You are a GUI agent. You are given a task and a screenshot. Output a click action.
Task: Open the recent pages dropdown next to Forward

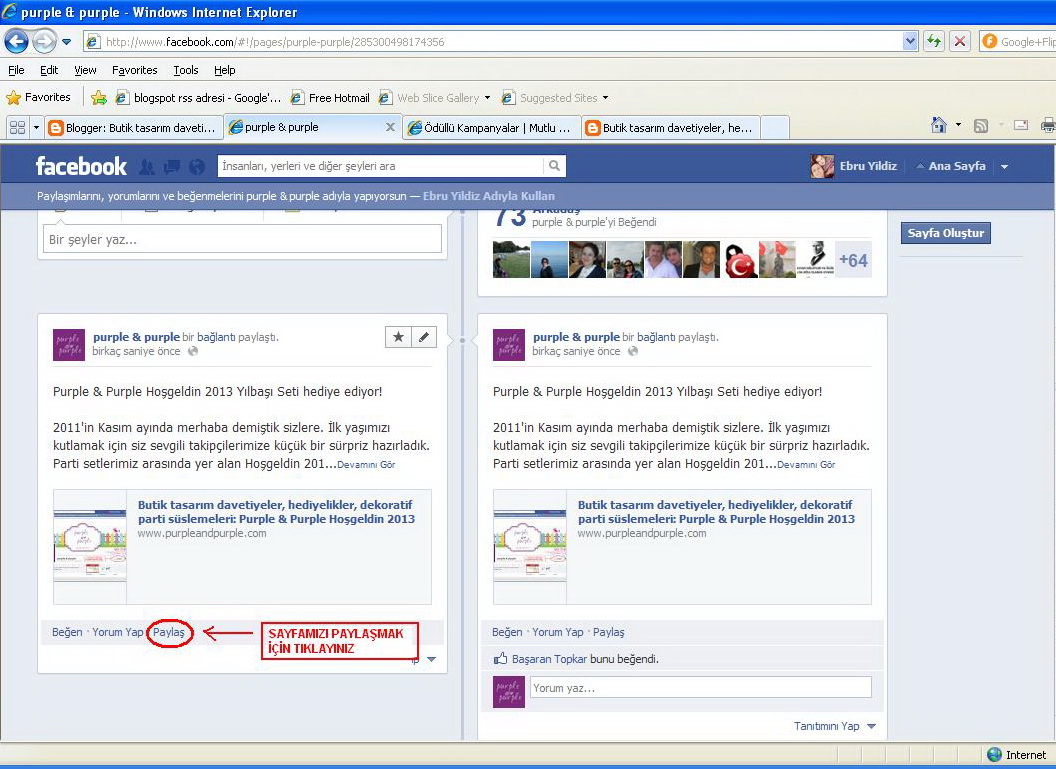click(x=67, y=42)
